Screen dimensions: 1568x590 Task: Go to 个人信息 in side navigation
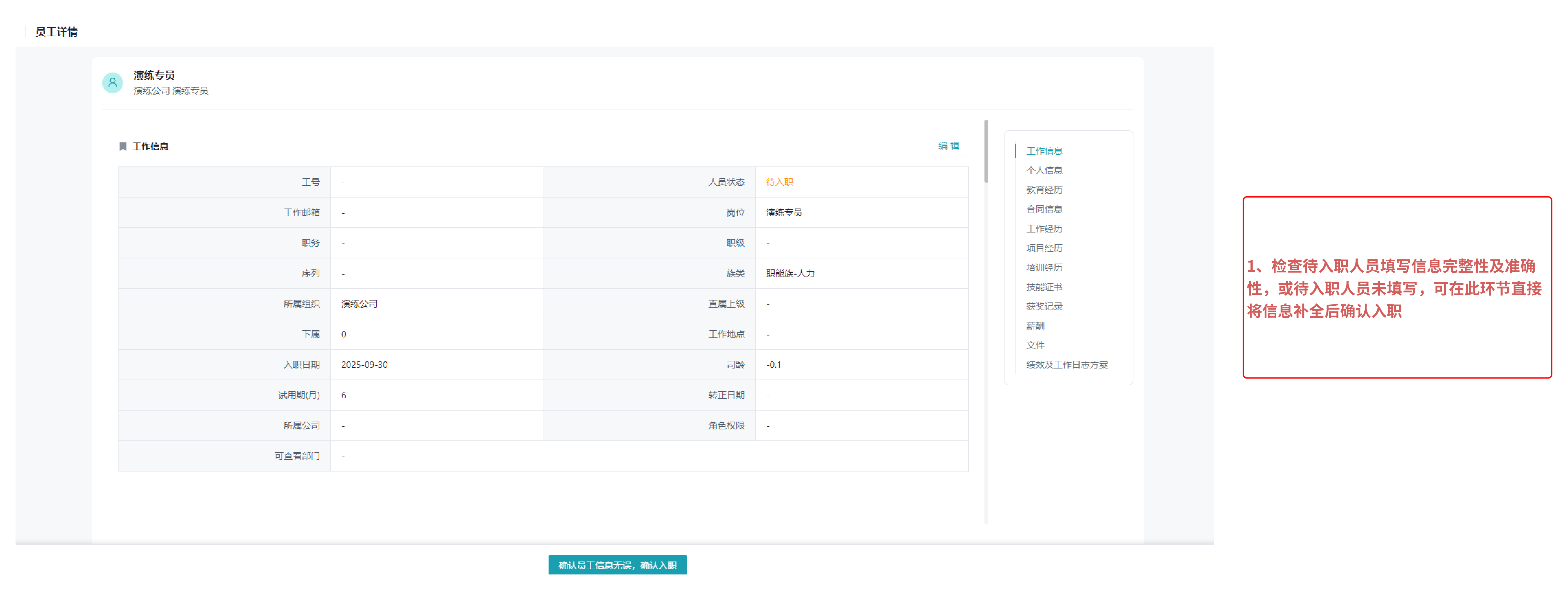coord(1044,170)
